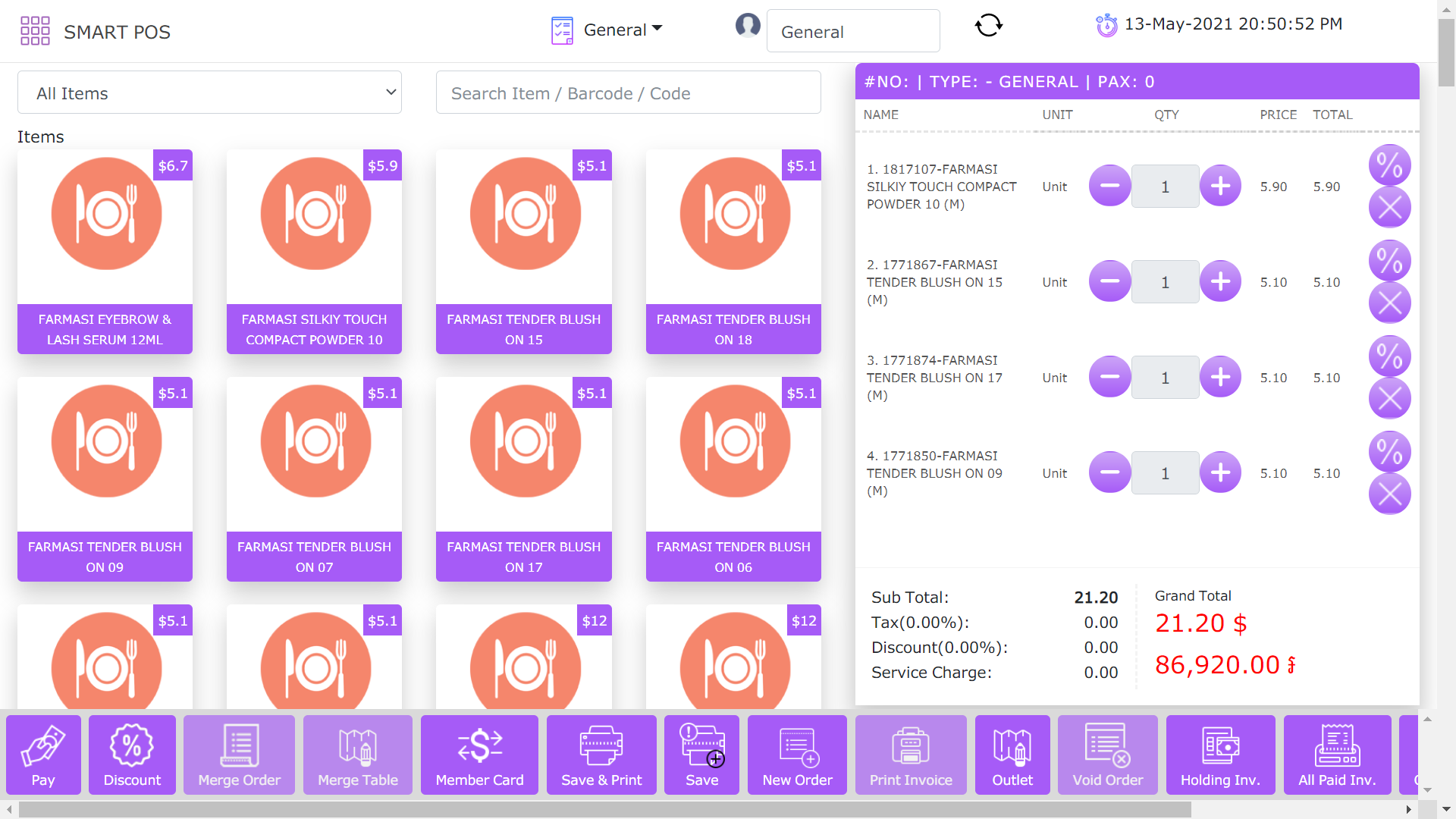Open the Member Card function

point(479,755)
